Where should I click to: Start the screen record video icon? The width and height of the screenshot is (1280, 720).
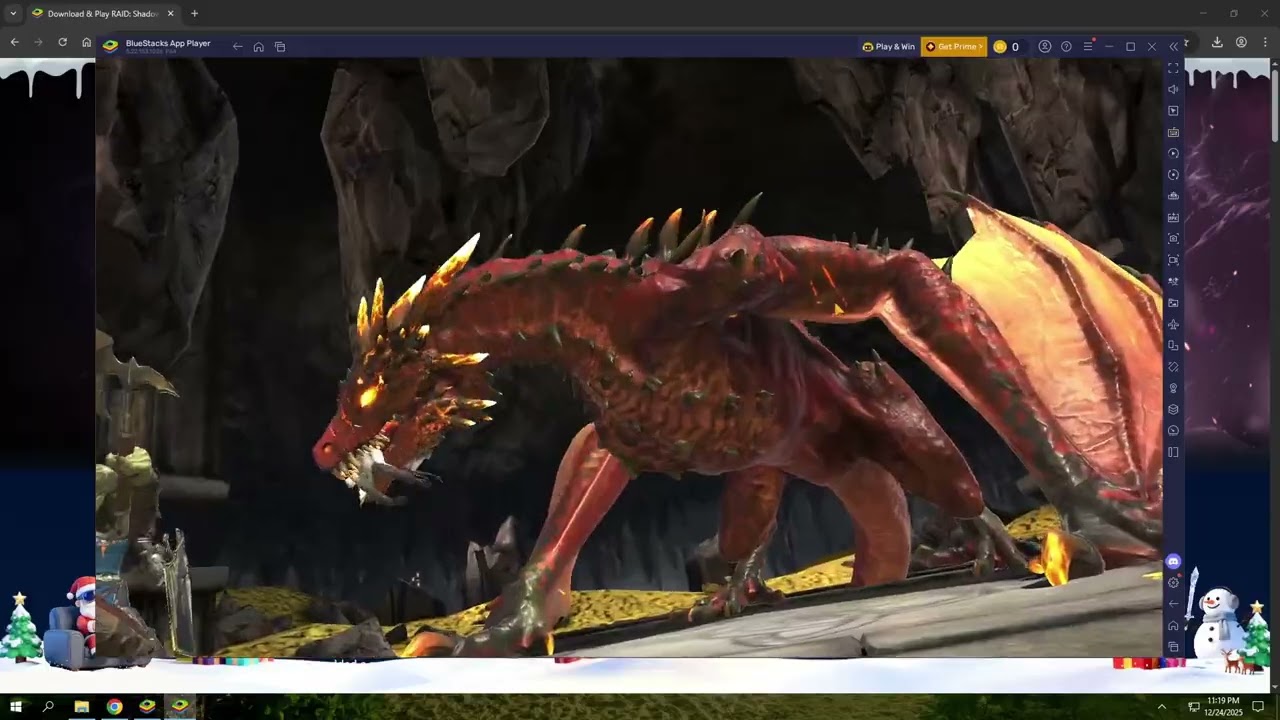click(x=1173, y=260)
